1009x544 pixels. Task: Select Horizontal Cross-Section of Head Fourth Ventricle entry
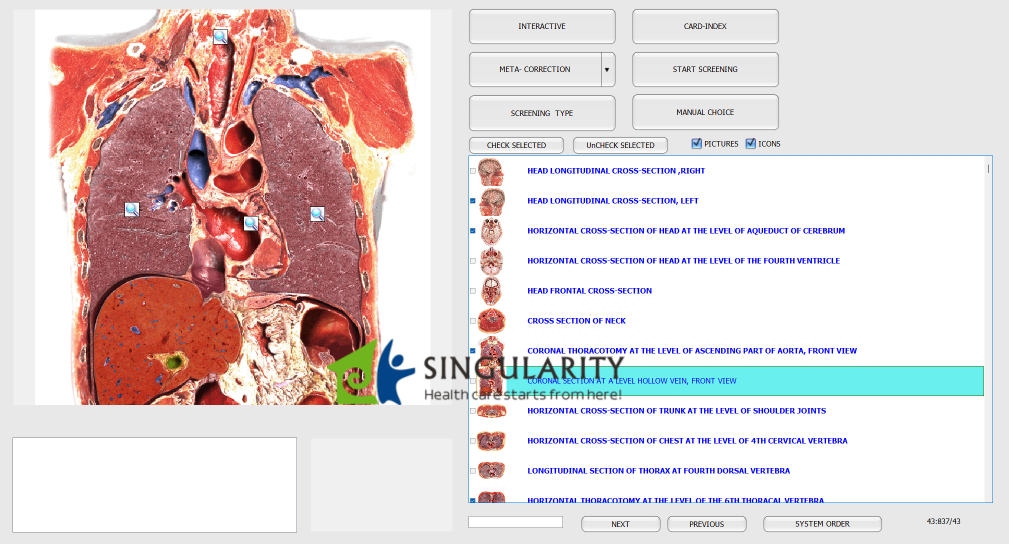pos(683,261)
